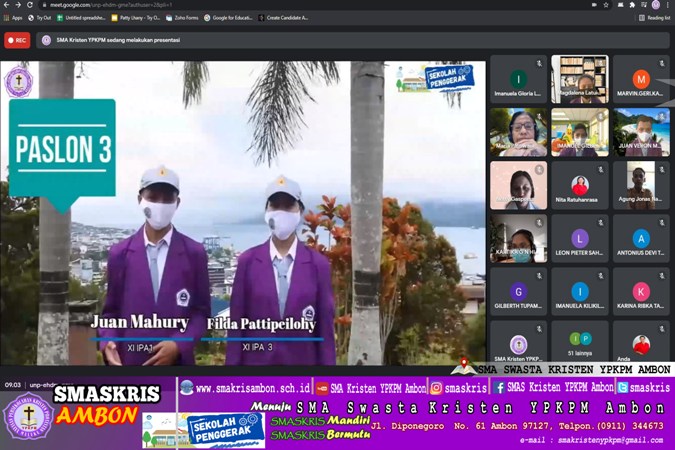Select your own 'Anda' tile
The width and height of the screenshot is (675, 450).
pyautogui.click(x=641, y=341)
